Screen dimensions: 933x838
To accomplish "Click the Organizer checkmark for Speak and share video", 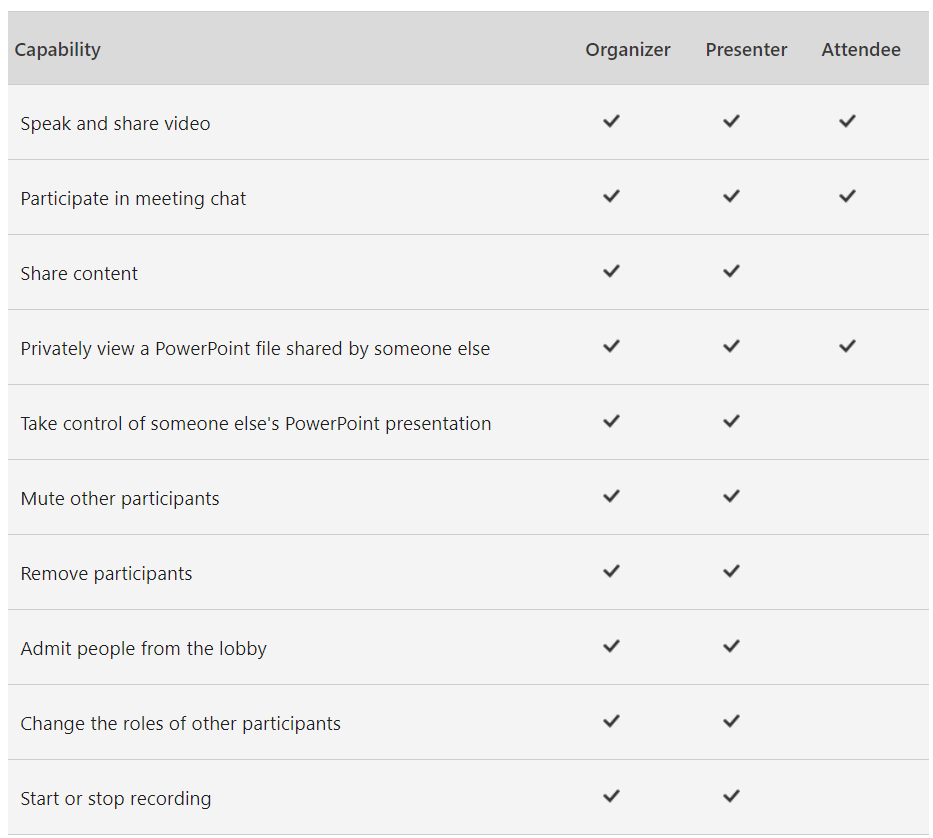I will pos(611,121).
